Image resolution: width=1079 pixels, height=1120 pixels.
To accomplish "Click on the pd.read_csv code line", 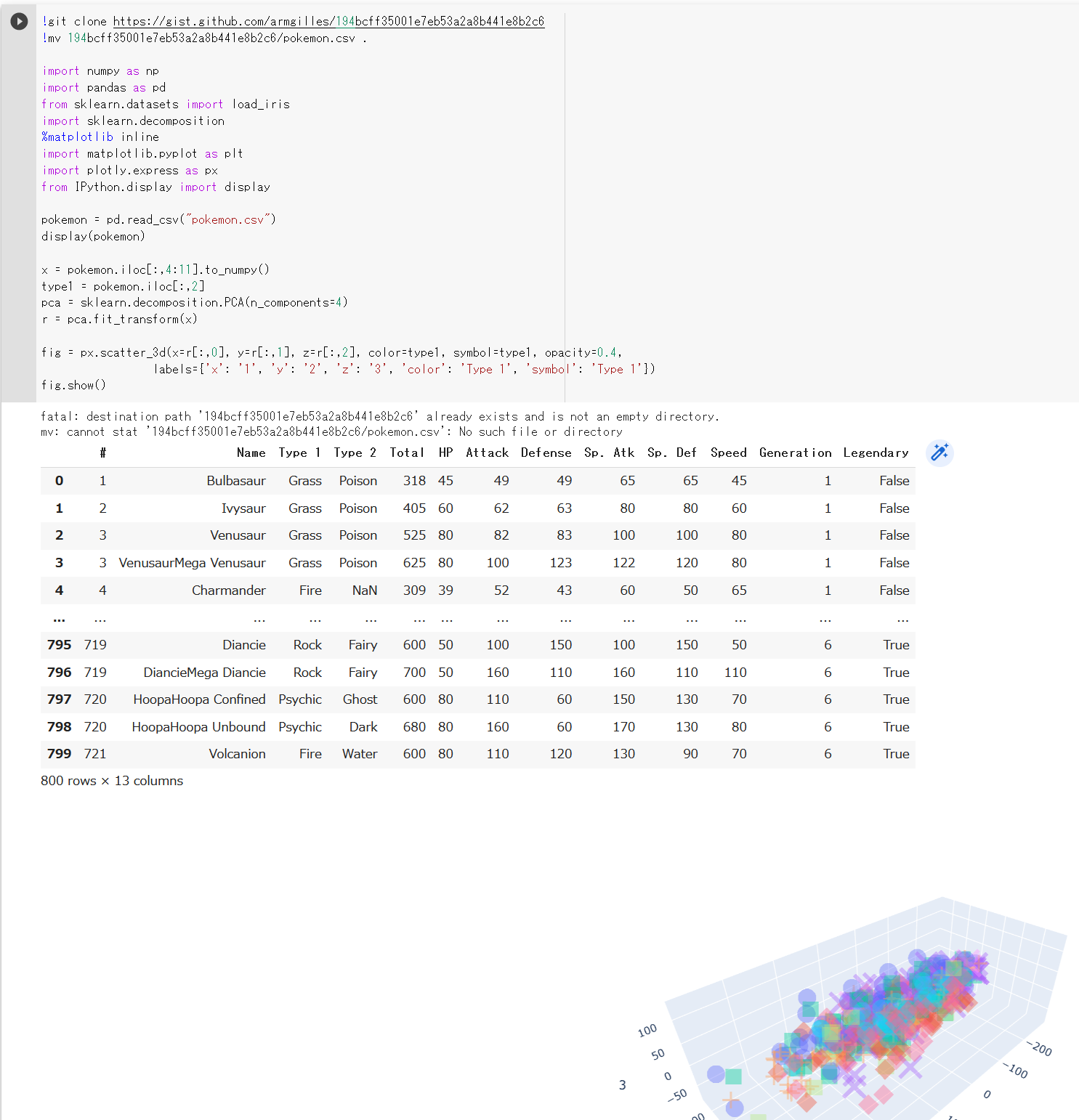I will (158, 219).
